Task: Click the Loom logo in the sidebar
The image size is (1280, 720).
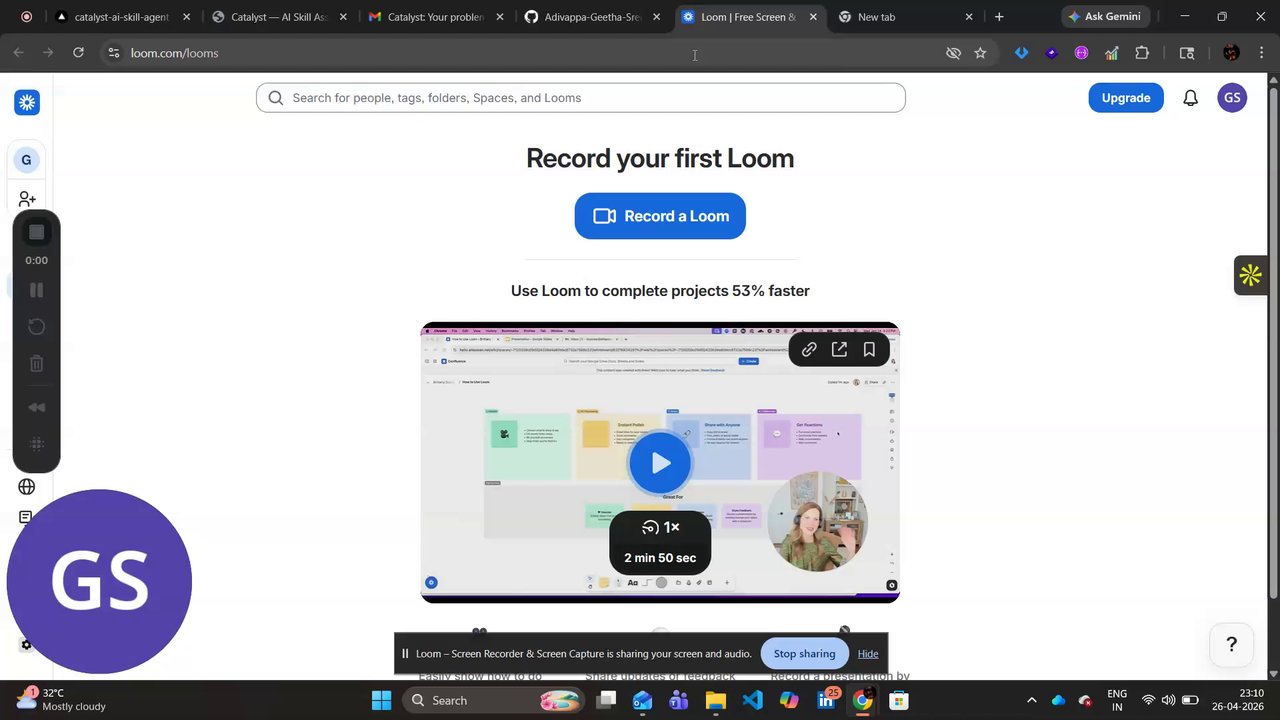Action: (x=27, y=102)
